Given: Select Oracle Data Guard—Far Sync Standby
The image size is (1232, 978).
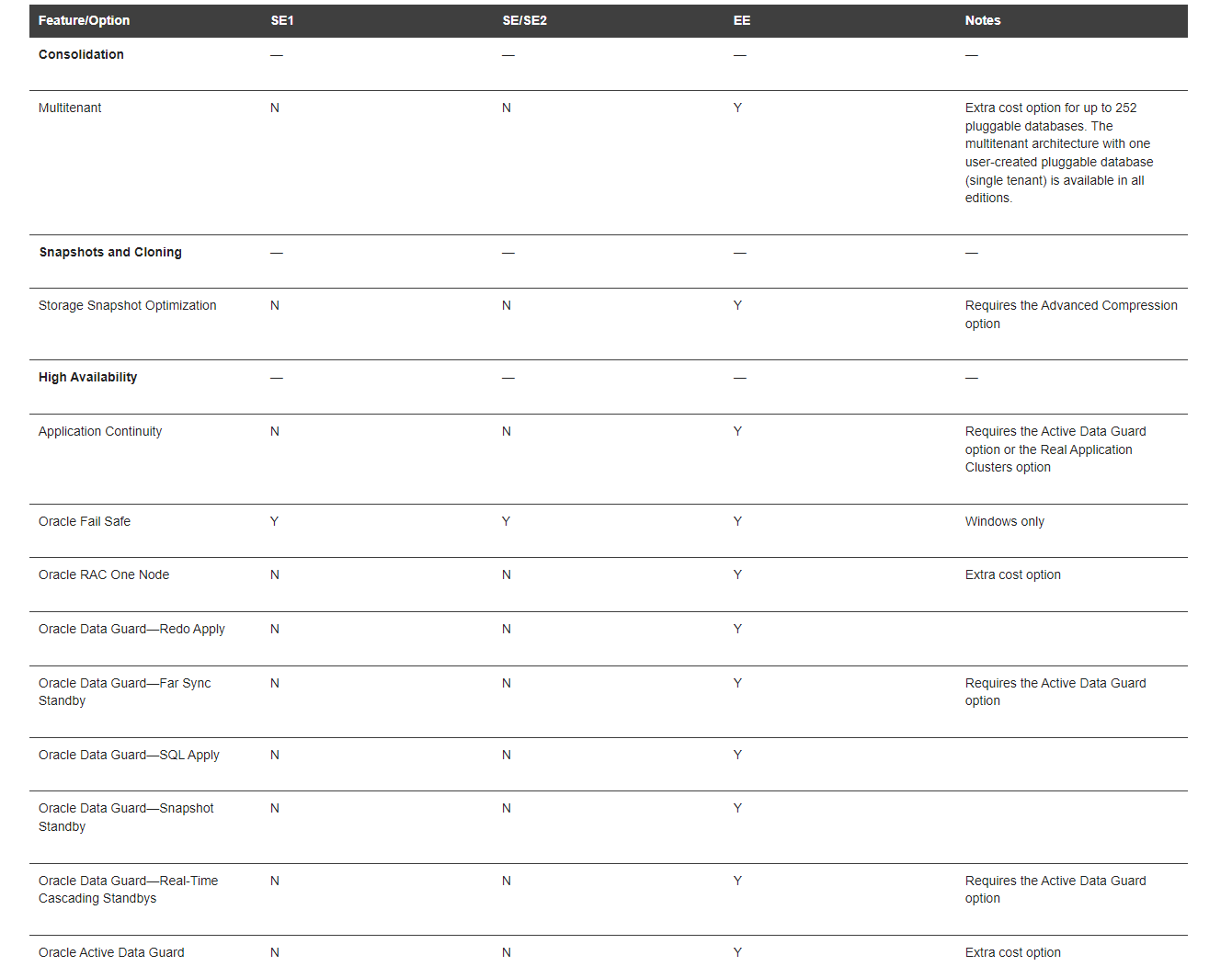Looking at the screenshot, I should pyautogui.click(x=125, y=692).
